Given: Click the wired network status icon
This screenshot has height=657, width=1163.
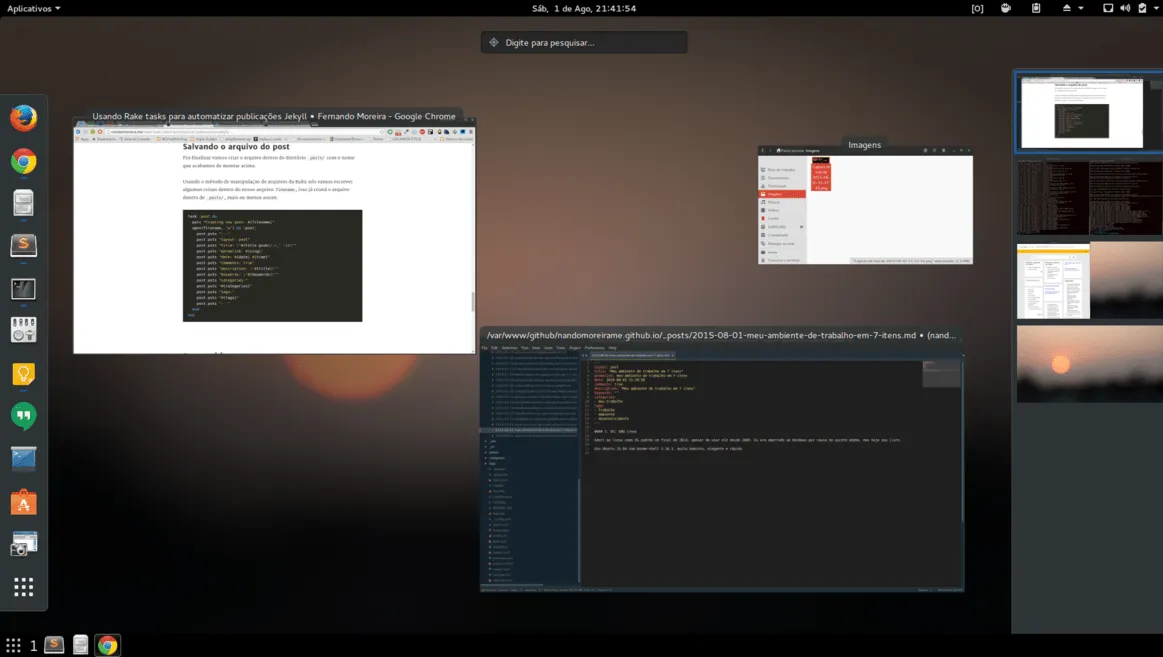Looking at the screenshot, I should point(1108,8).
